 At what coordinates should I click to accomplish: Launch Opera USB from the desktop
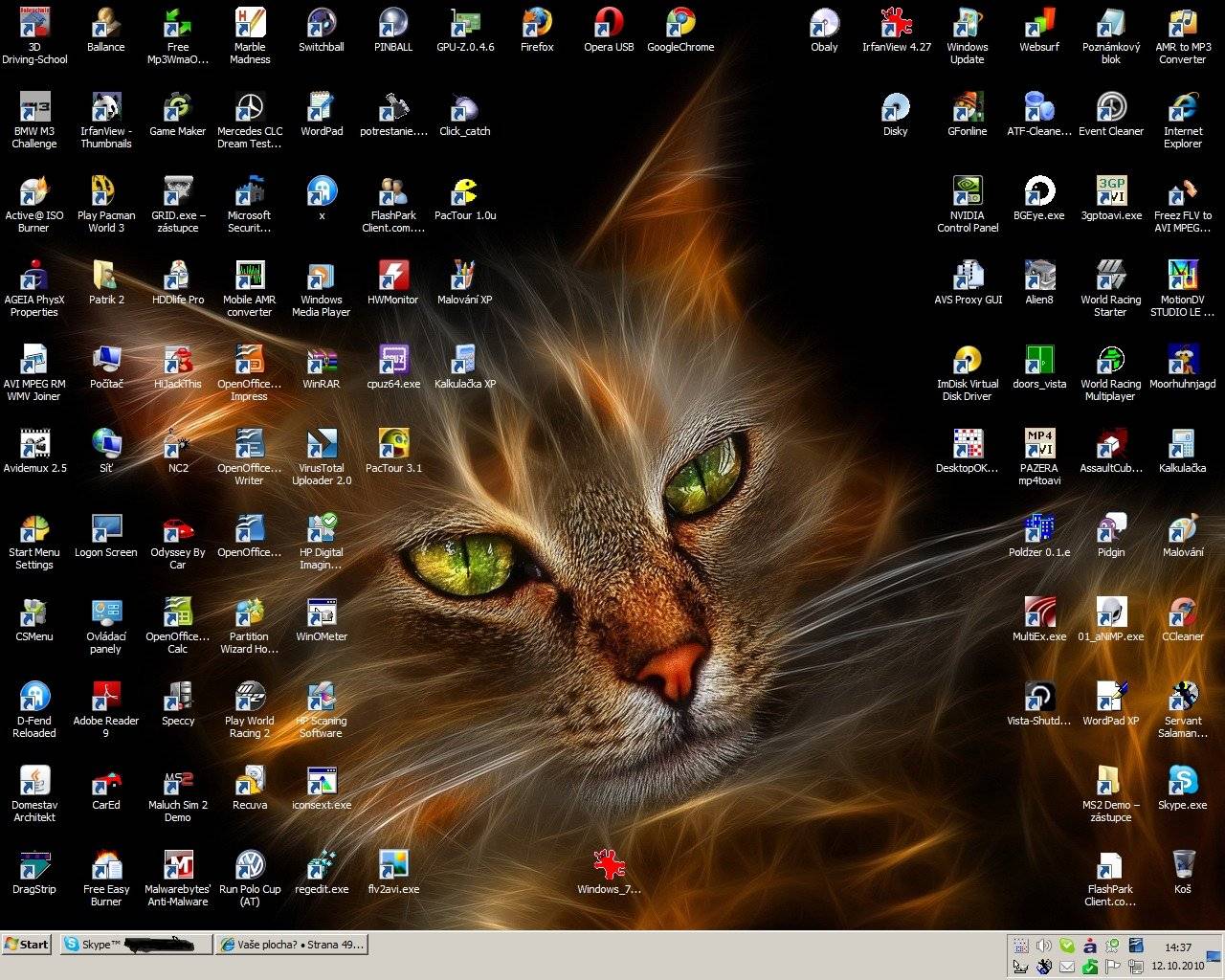click(609, 23)
